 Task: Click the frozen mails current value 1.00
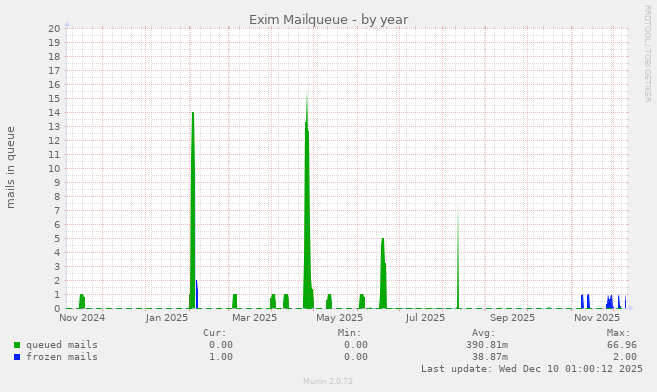[221, 357]
